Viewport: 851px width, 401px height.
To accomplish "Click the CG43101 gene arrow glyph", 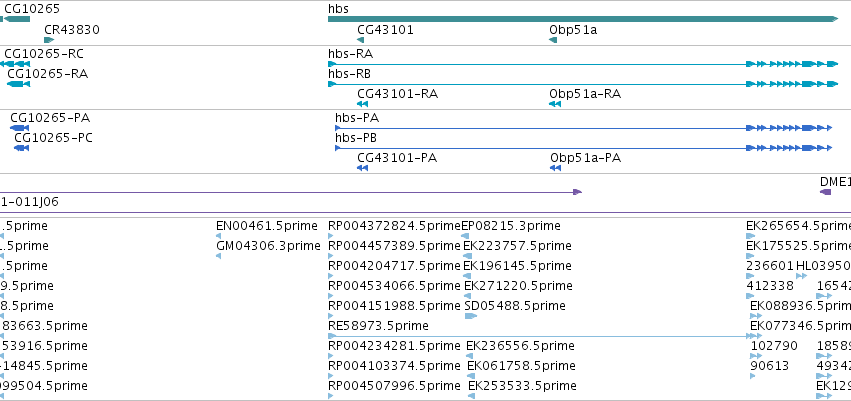I will 360,40.
